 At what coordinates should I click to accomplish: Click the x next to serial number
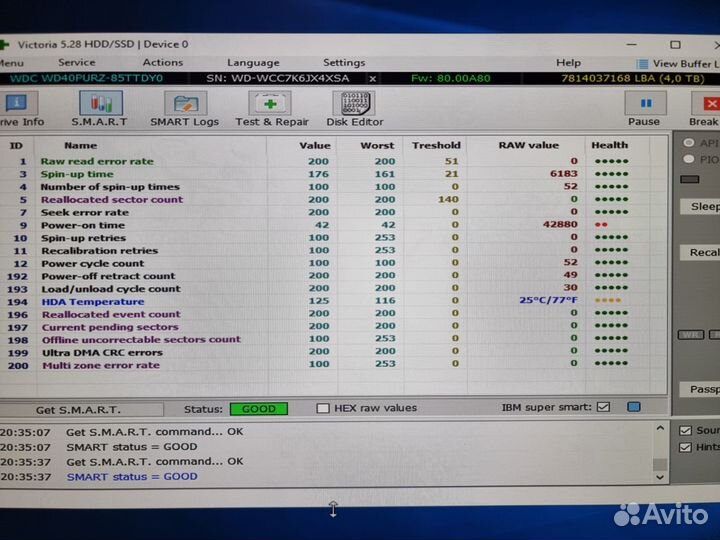coord(373,79)
